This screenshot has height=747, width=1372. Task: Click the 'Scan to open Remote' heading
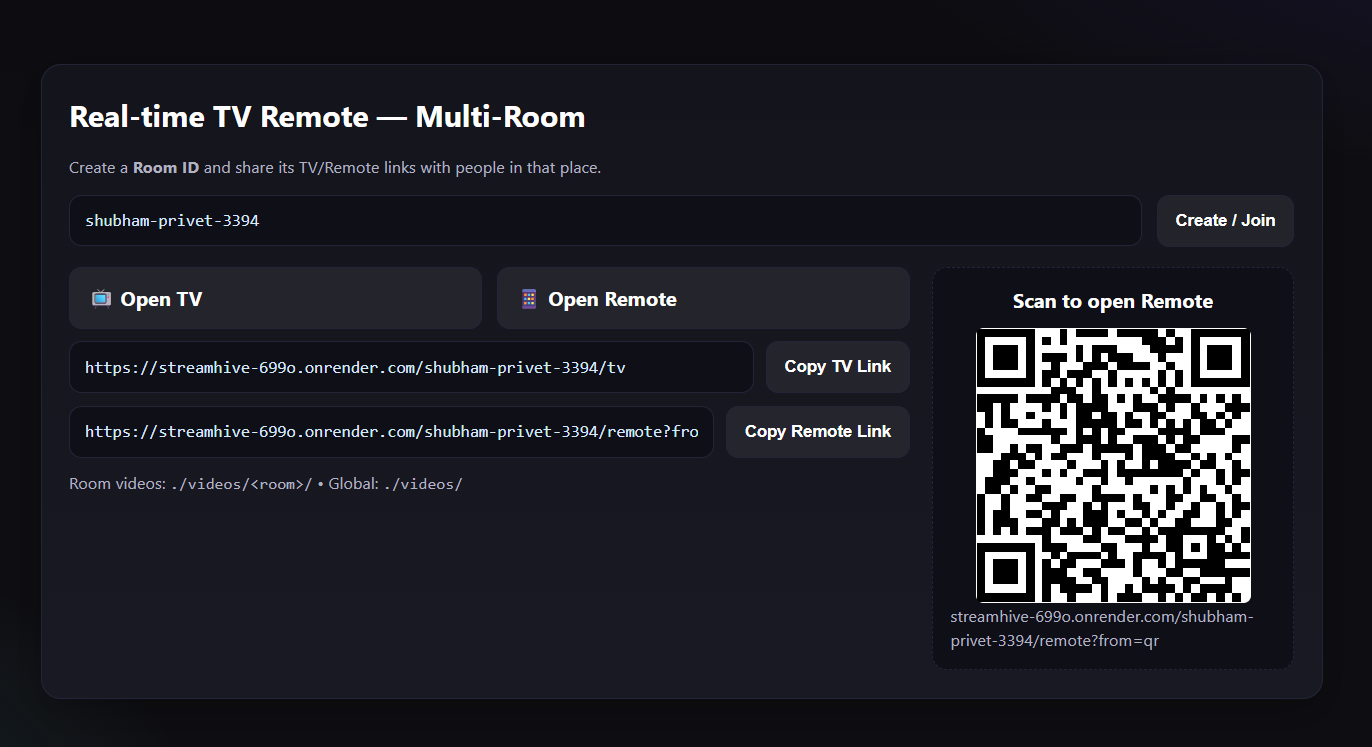coord(1112,301)
